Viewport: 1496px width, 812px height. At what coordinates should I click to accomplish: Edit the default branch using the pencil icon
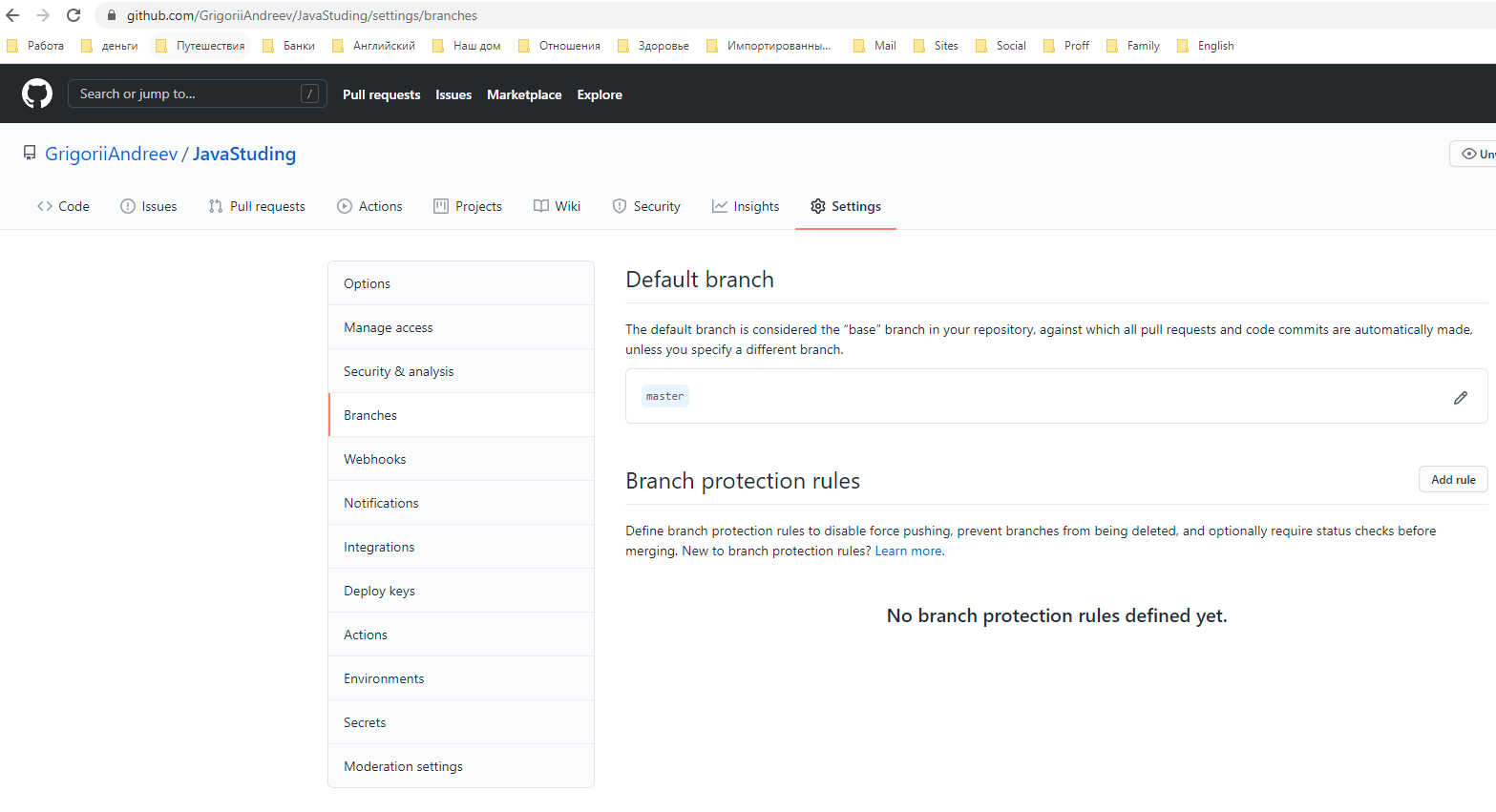[1460, 397]
